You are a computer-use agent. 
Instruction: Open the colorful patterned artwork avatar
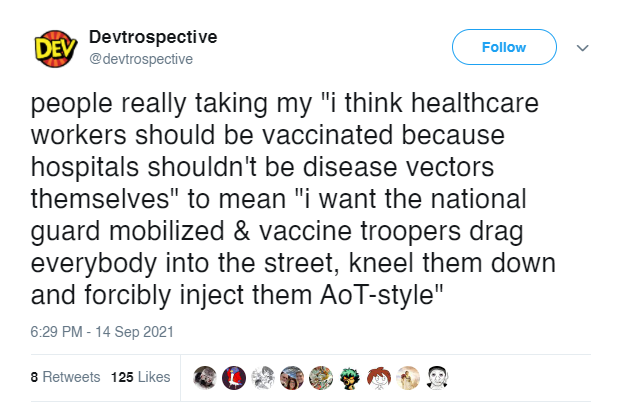pos(321,378)
